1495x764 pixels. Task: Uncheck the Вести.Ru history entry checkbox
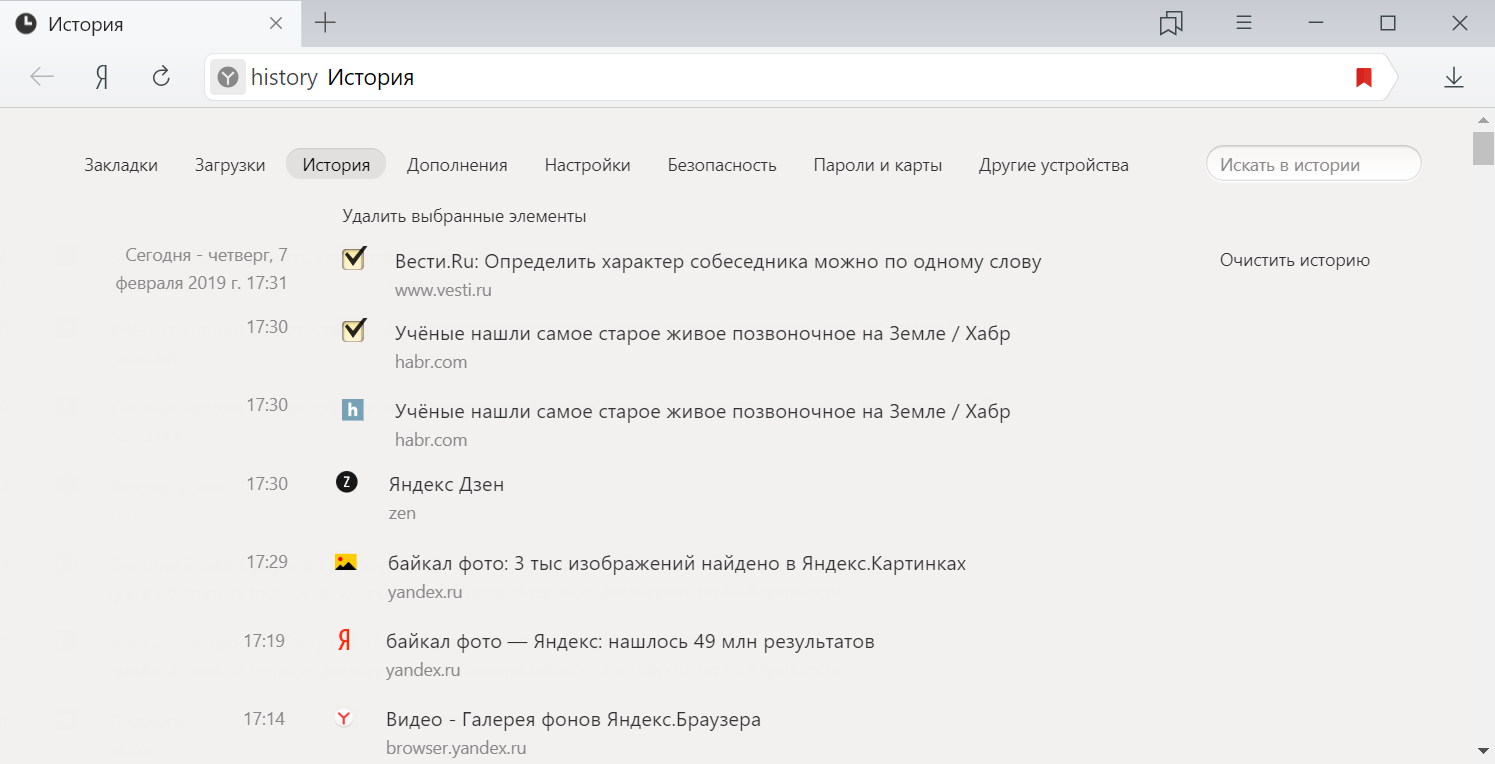point(353,259)
